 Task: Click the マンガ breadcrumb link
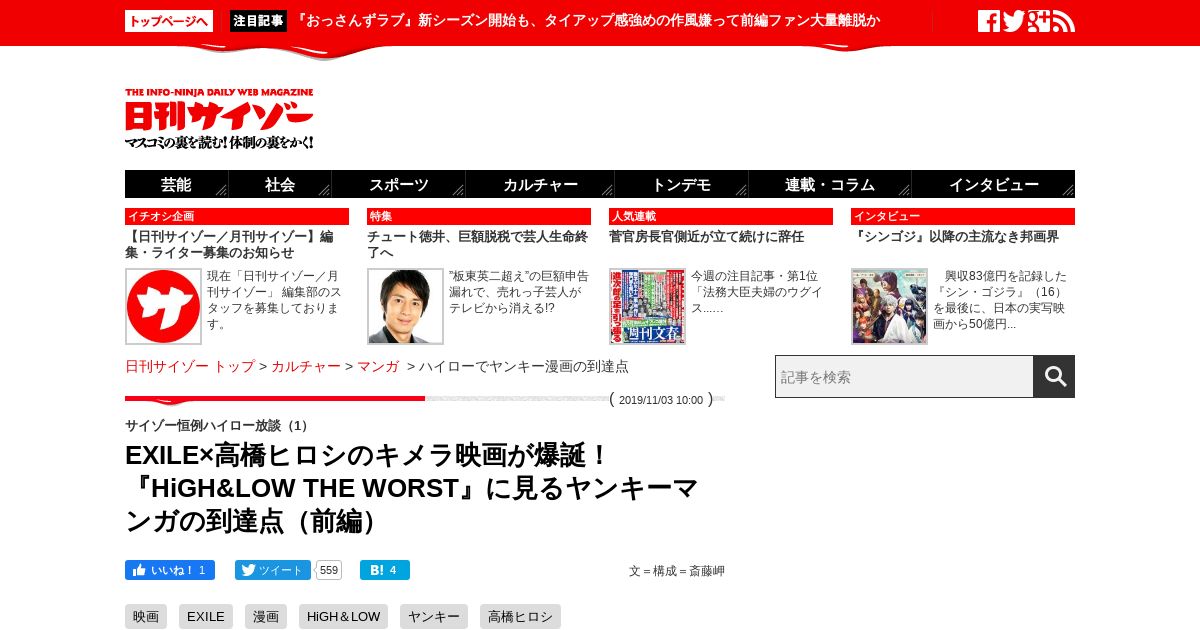click(378, 366)
